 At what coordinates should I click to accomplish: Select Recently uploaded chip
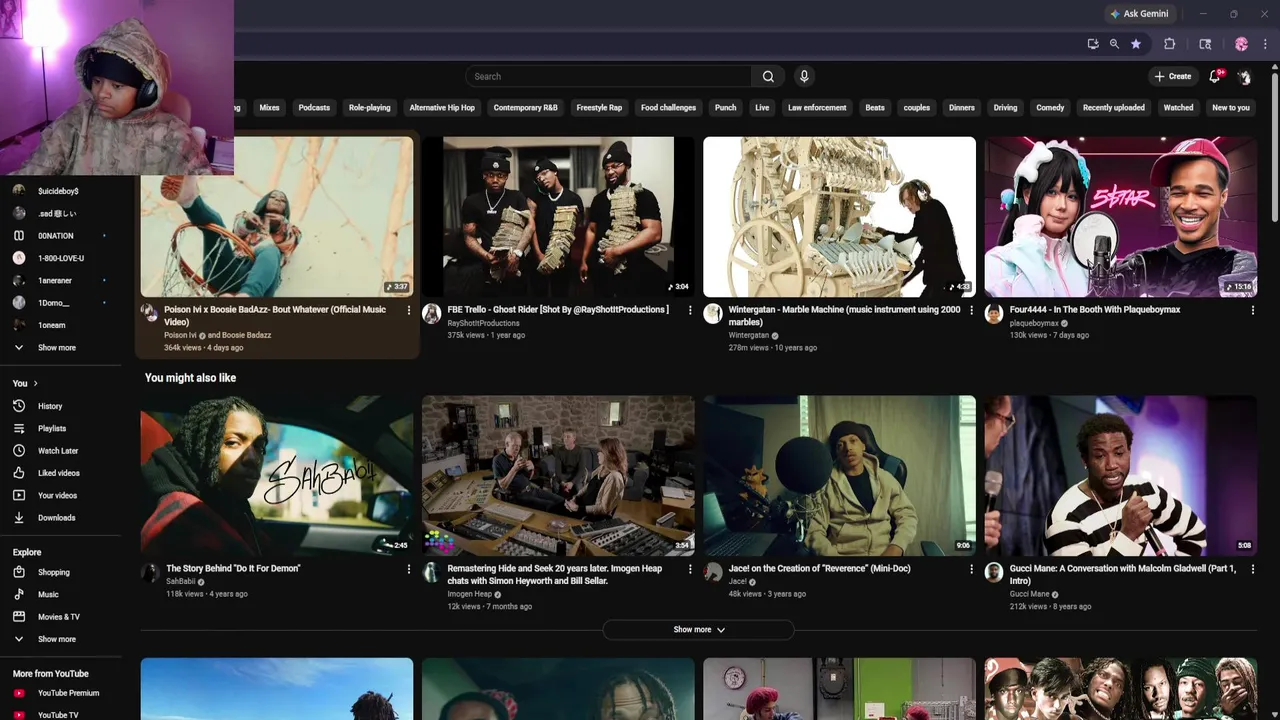click(x=1114, y=108)
